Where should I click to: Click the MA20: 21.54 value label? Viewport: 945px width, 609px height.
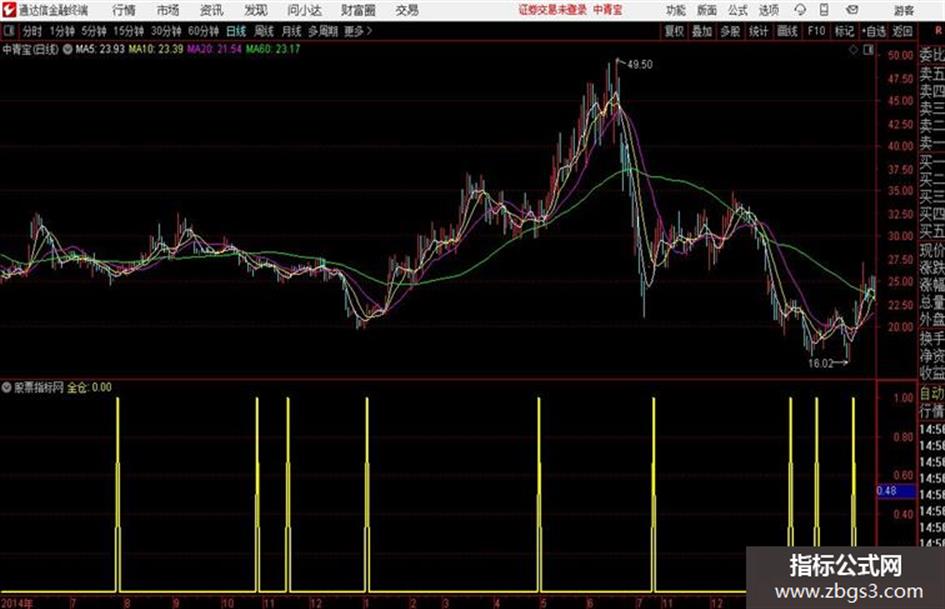click(x=214, y=49)
